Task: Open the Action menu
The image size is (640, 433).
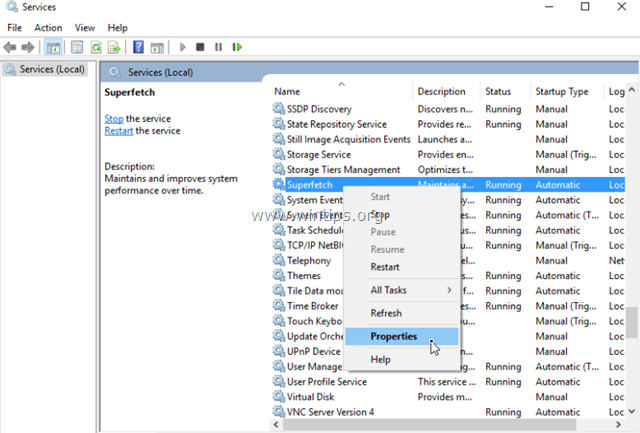Action: click(x=48, y=28)
